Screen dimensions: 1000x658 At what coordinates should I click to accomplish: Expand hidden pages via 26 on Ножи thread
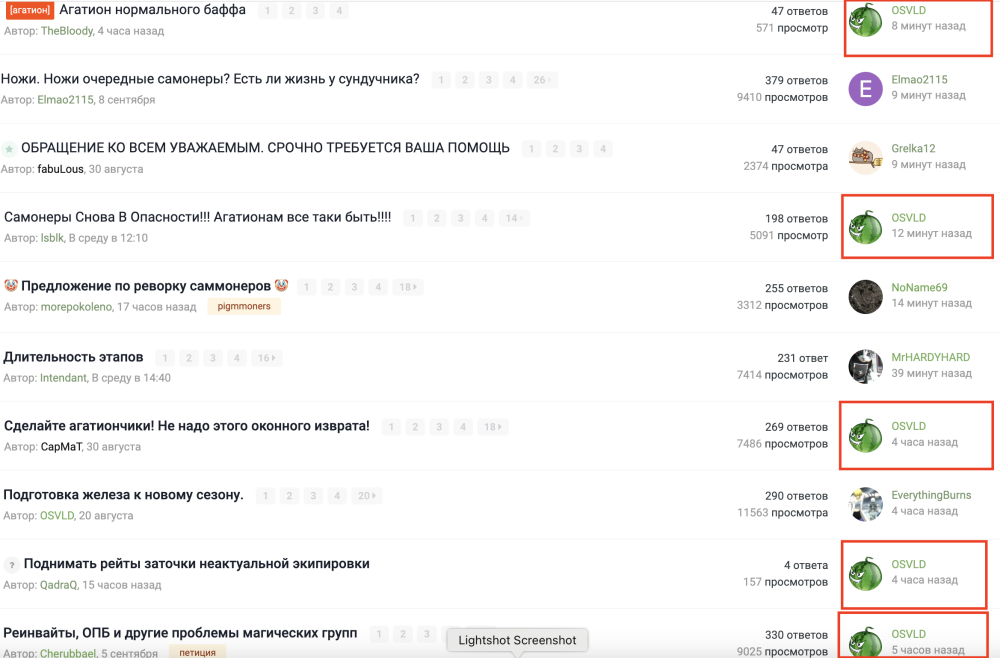coord(542,79)
